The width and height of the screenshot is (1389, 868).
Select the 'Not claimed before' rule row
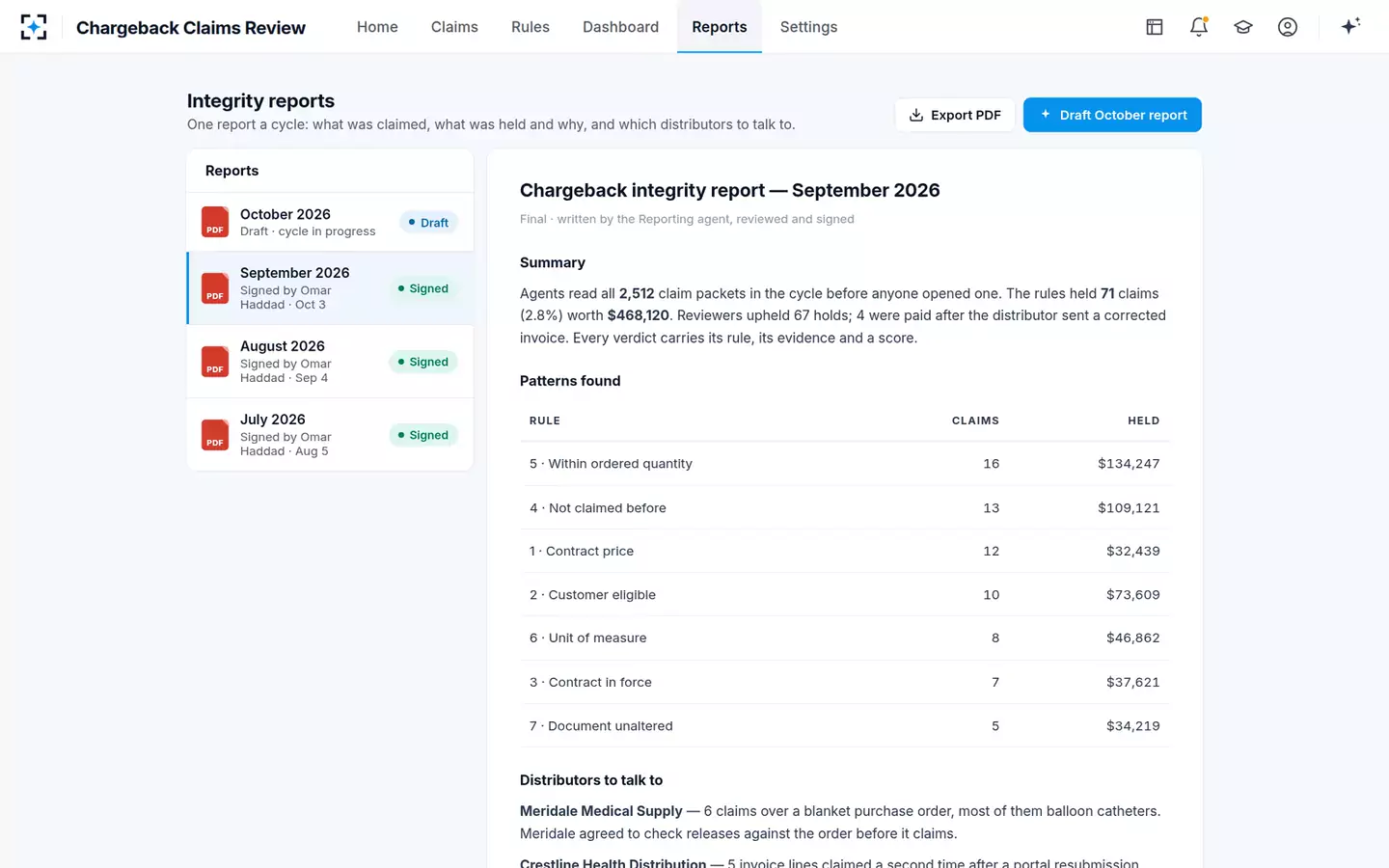[845, 508]
